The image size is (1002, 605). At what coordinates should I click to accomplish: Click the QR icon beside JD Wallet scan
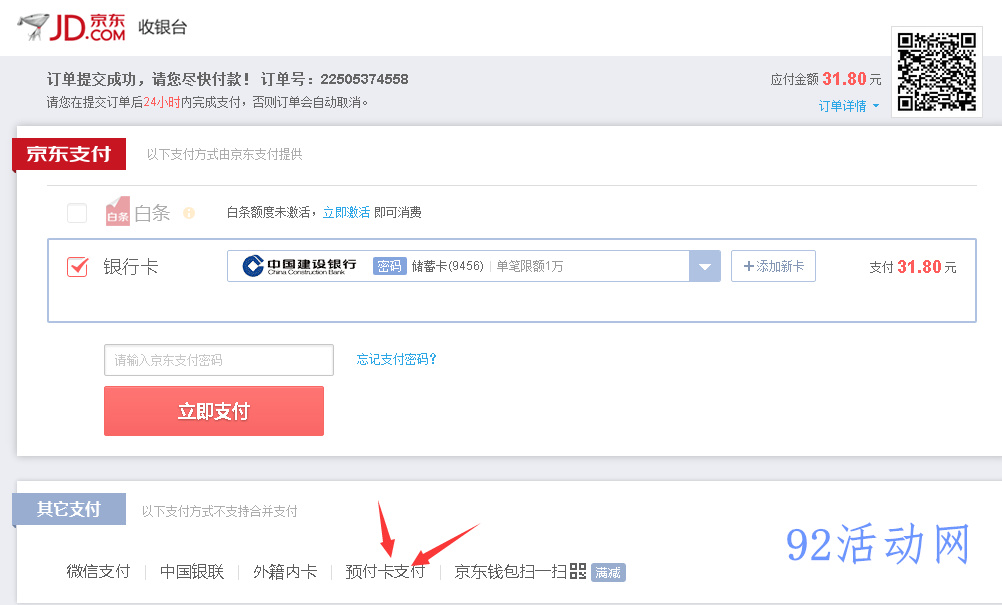(577, 571)
